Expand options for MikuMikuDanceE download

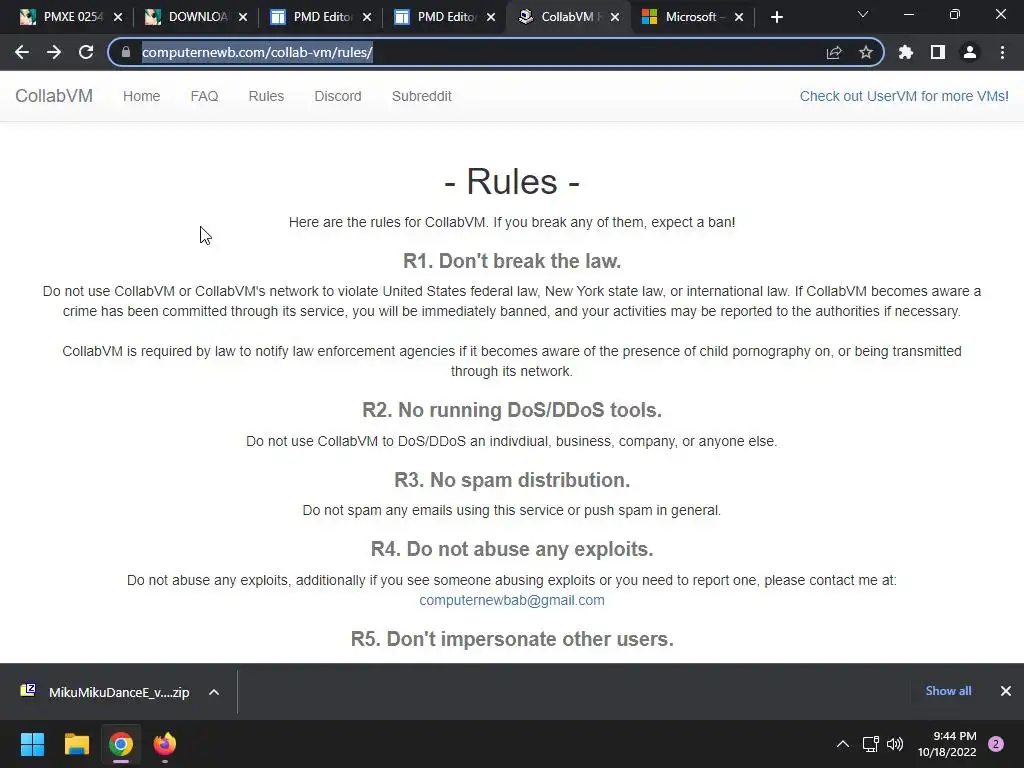(214, 692)
